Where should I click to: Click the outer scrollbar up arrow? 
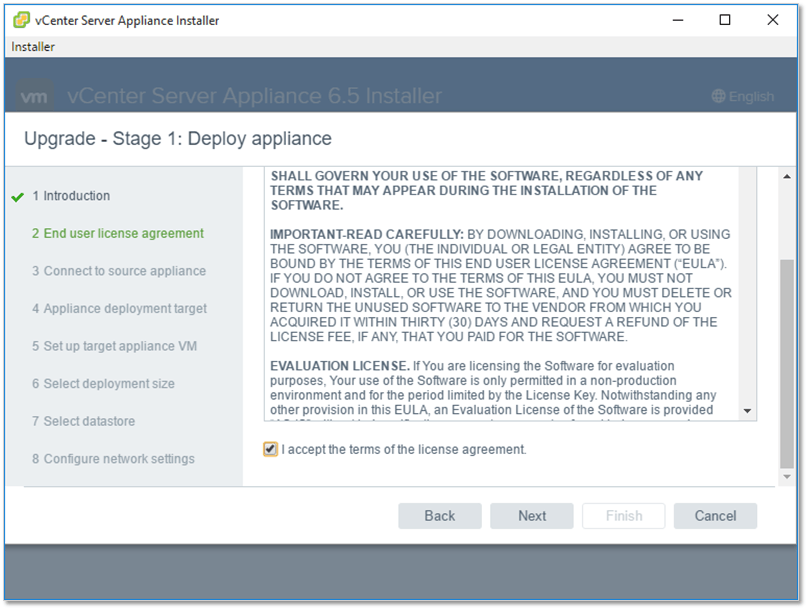pos(787,177)
